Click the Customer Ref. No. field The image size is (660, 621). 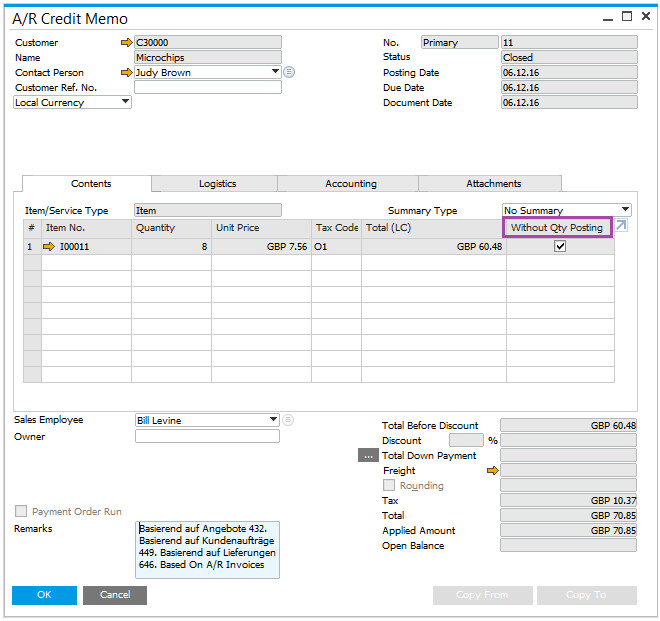(208, 87)
